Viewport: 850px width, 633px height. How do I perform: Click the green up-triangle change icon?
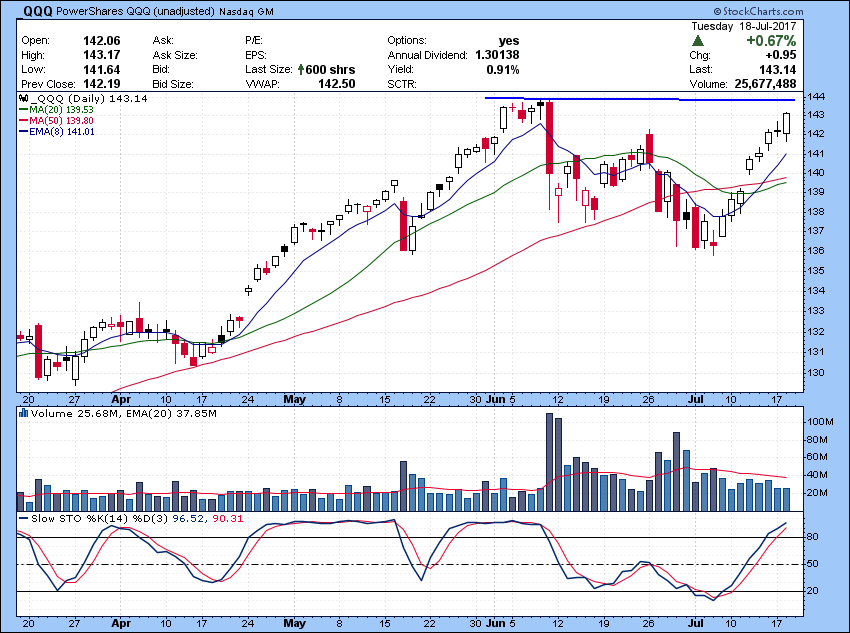point(698,41)
